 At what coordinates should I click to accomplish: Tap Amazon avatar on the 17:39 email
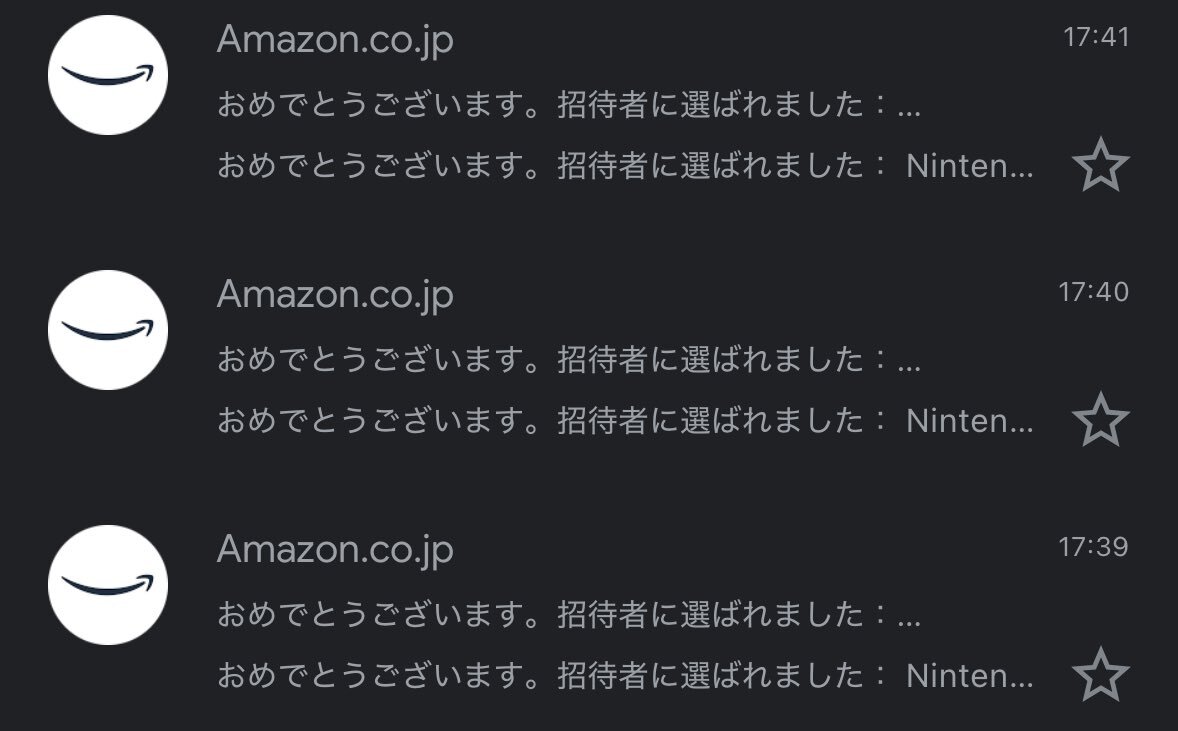pos(107,584)
